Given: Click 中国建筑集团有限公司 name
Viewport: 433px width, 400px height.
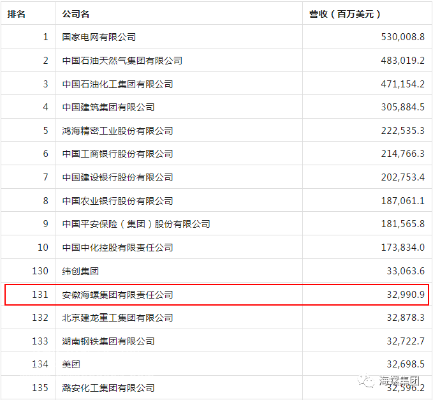Looking at the screenshot, I should [108, 107].
